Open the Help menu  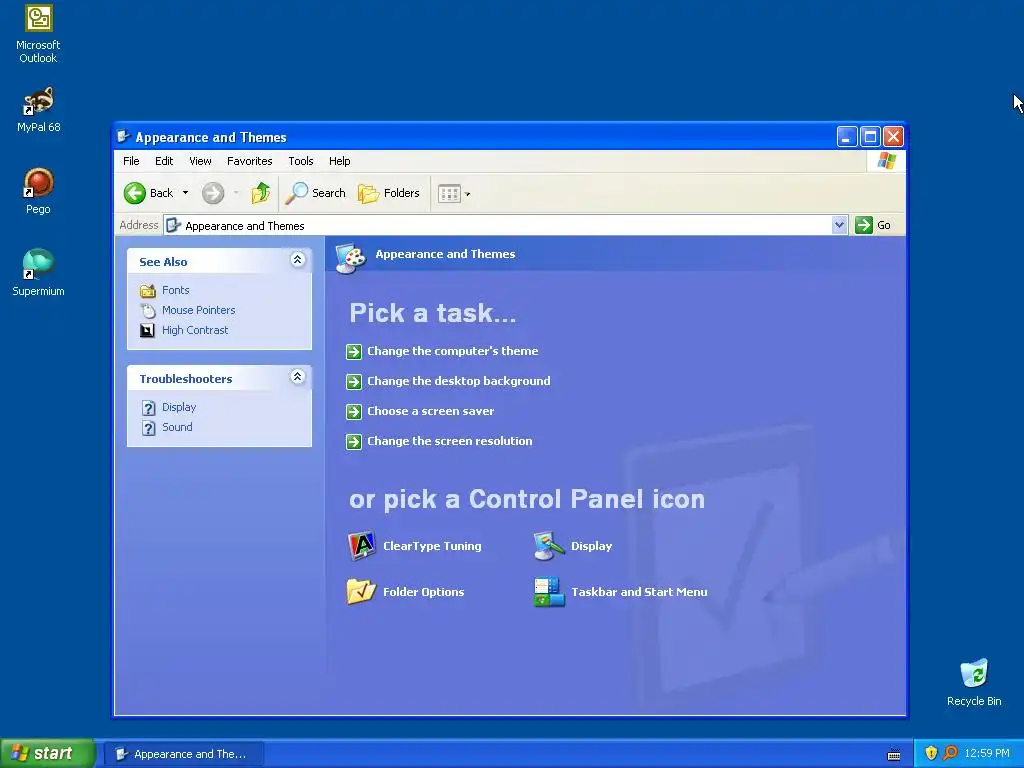coord(340,161)
